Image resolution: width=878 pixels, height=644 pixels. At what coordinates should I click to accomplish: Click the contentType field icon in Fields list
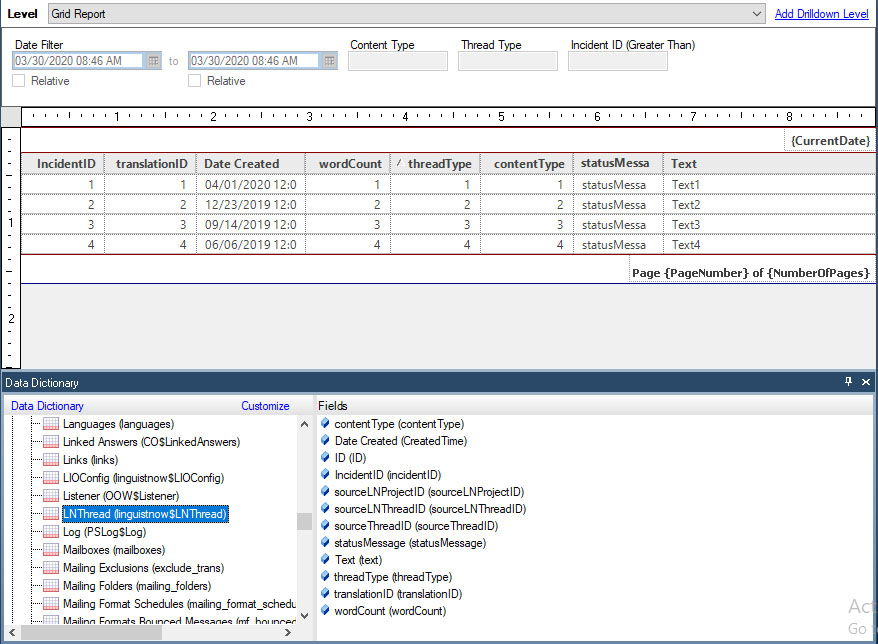tap(325, 424)
